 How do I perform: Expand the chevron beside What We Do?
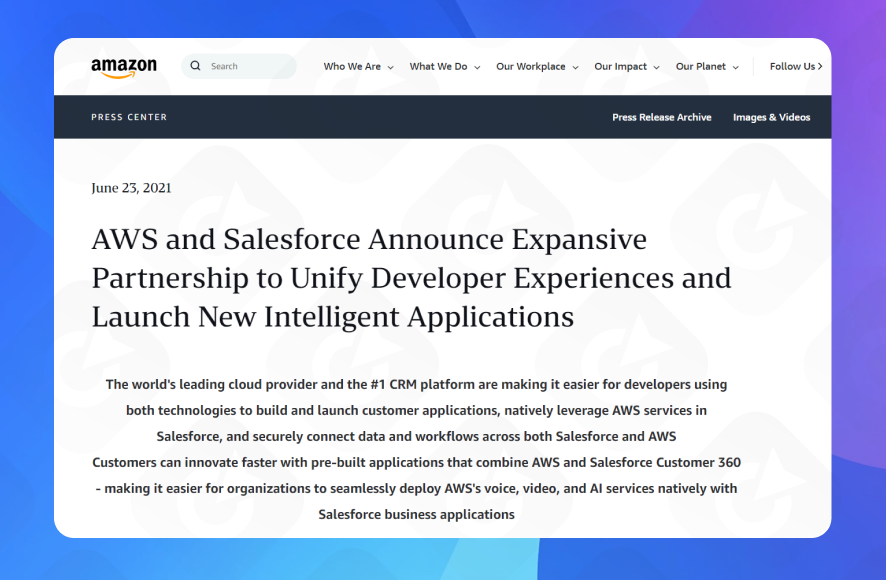tap(477, 68)
